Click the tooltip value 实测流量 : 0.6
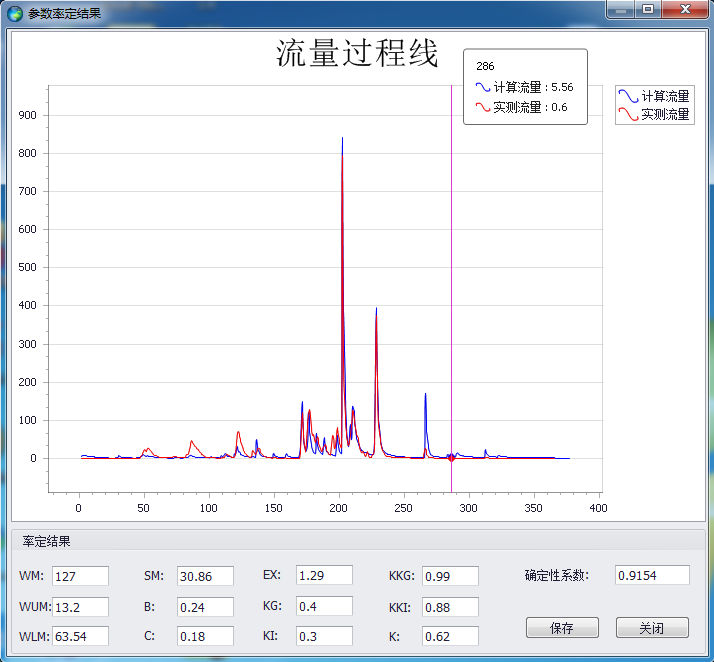Viewport: 714px width, 662px height. point(521,107)
